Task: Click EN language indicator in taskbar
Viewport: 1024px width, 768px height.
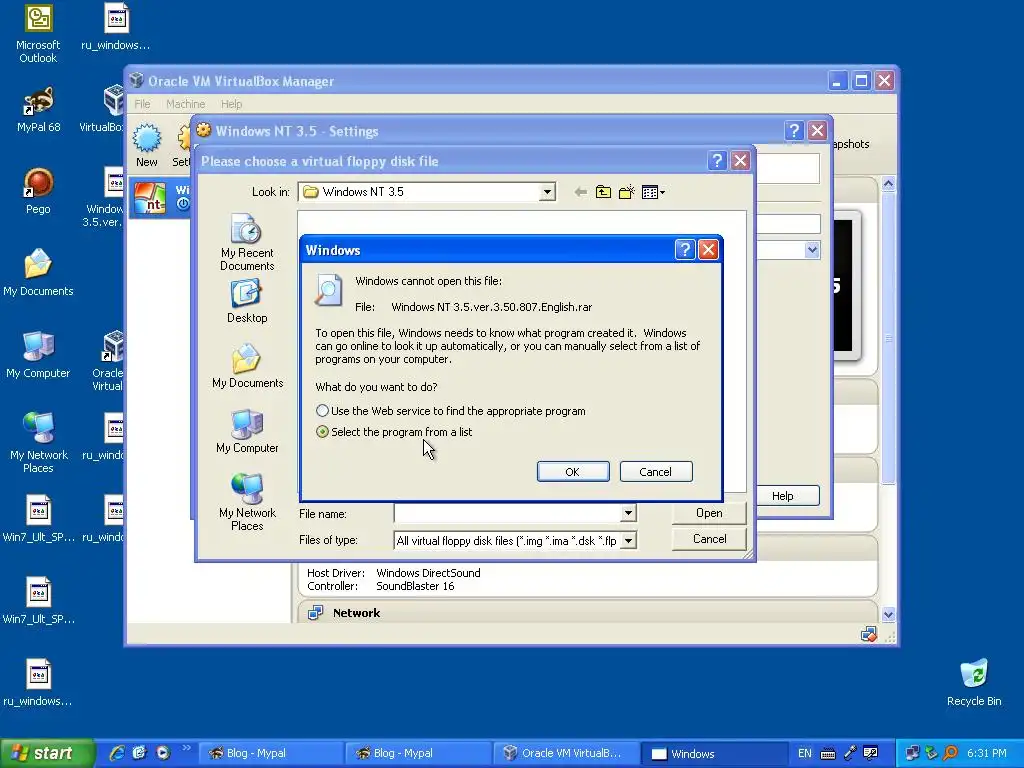Action: click(x=805, y=753)
